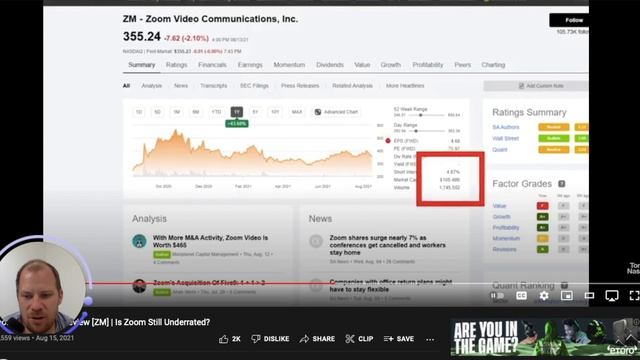The width and height of the screenshot is (640, 360).
Task: Click author avatar beside Worth $465 article
Action: click(139, 241)
